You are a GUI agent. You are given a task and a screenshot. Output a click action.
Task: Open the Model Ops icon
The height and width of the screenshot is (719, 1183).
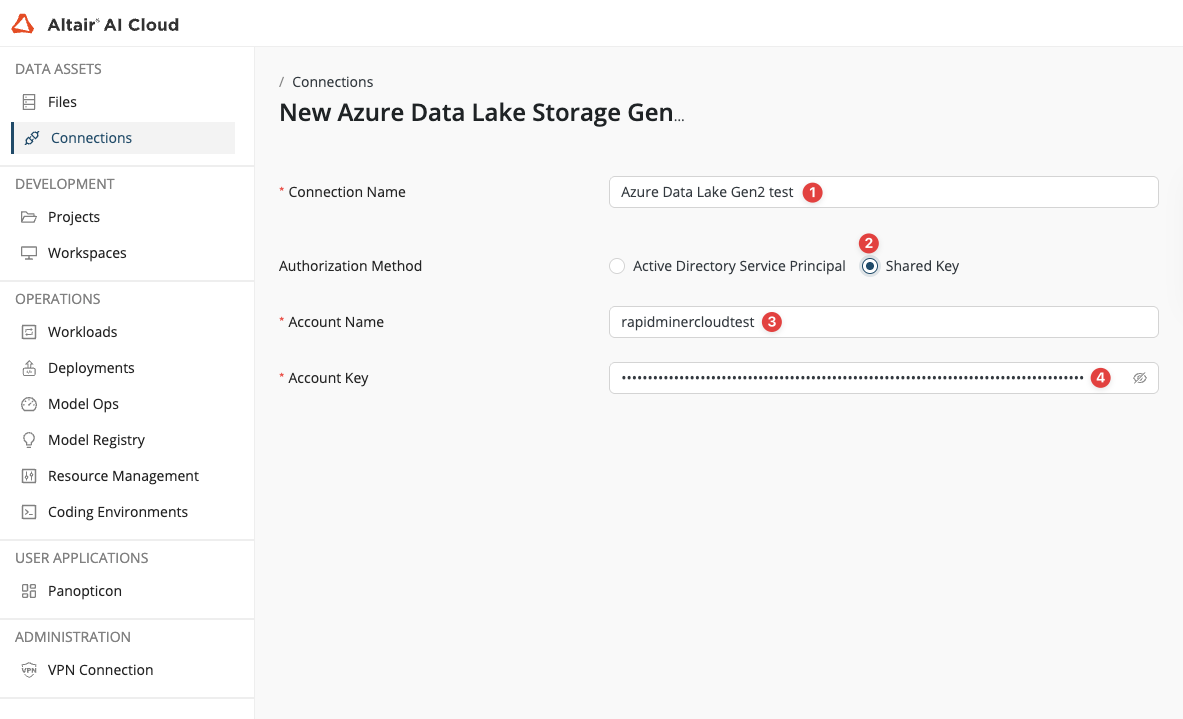[x=29, y=403]
